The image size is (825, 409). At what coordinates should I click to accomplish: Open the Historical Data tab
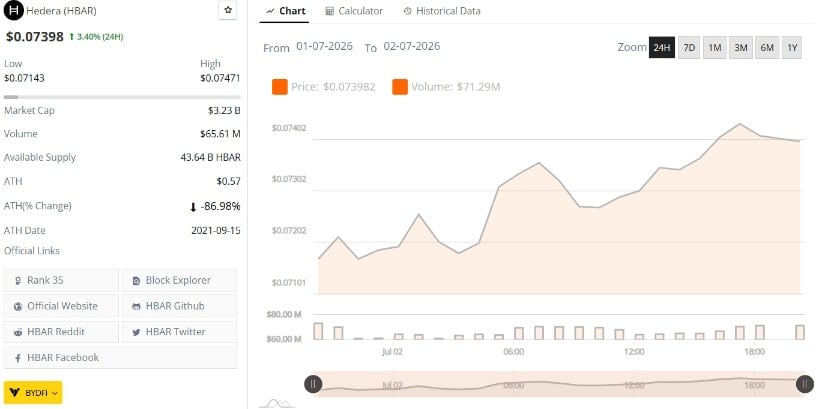coord(442,11)
